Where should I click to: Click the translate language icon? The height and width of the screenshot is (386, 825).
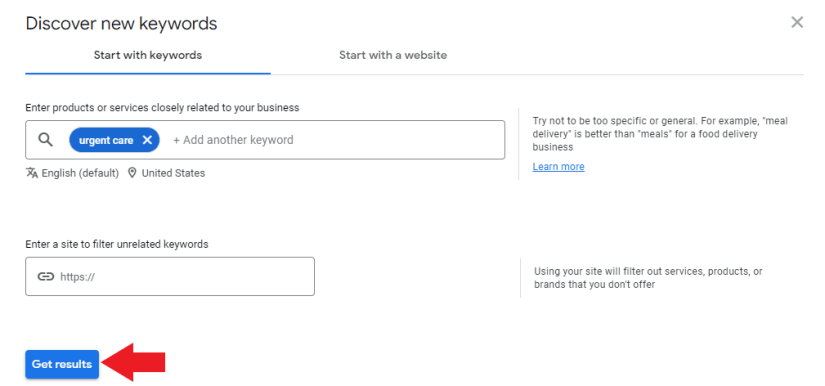click(32, 172)
